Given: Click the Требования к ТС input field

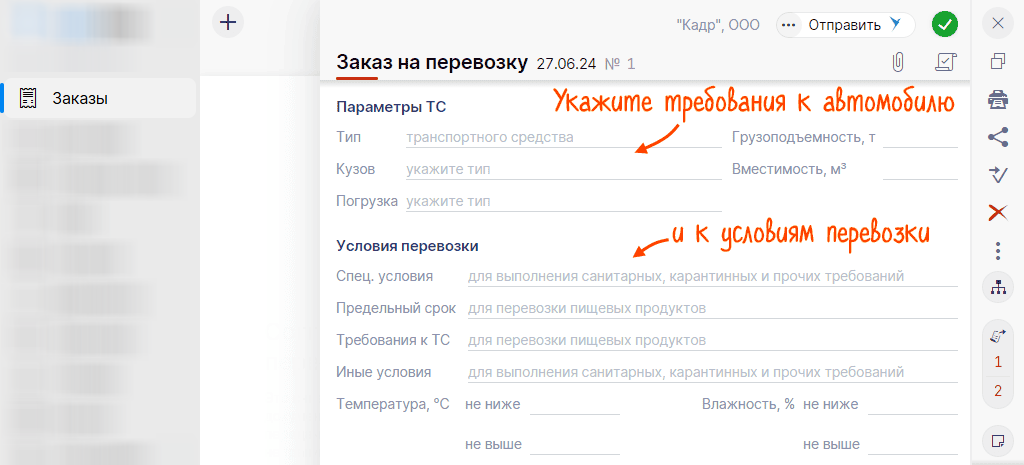Looking at the screenshot, I should [712, 340].
